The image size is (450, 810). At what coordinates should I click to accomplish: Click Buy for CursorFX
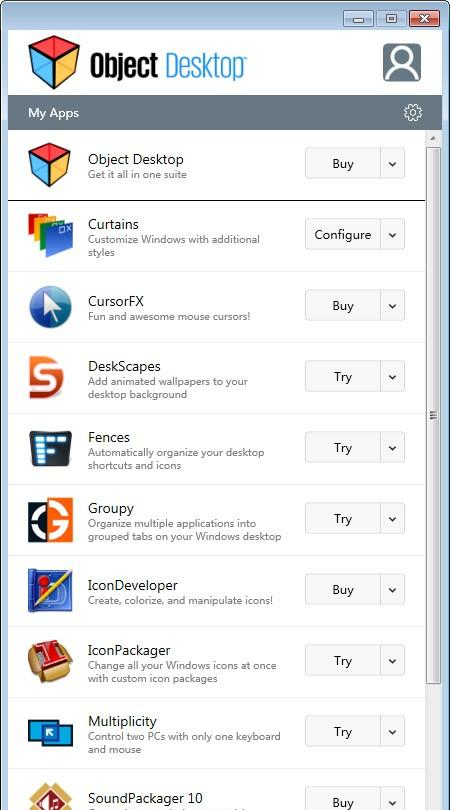[x=343, y=305]
